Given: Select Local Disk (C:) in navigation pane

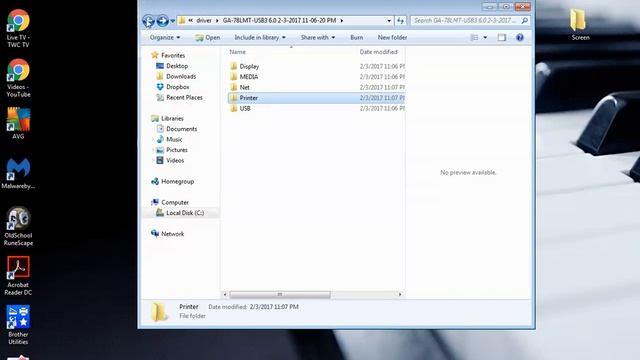Looking at the screenshot, I should [x=184, y=213].
